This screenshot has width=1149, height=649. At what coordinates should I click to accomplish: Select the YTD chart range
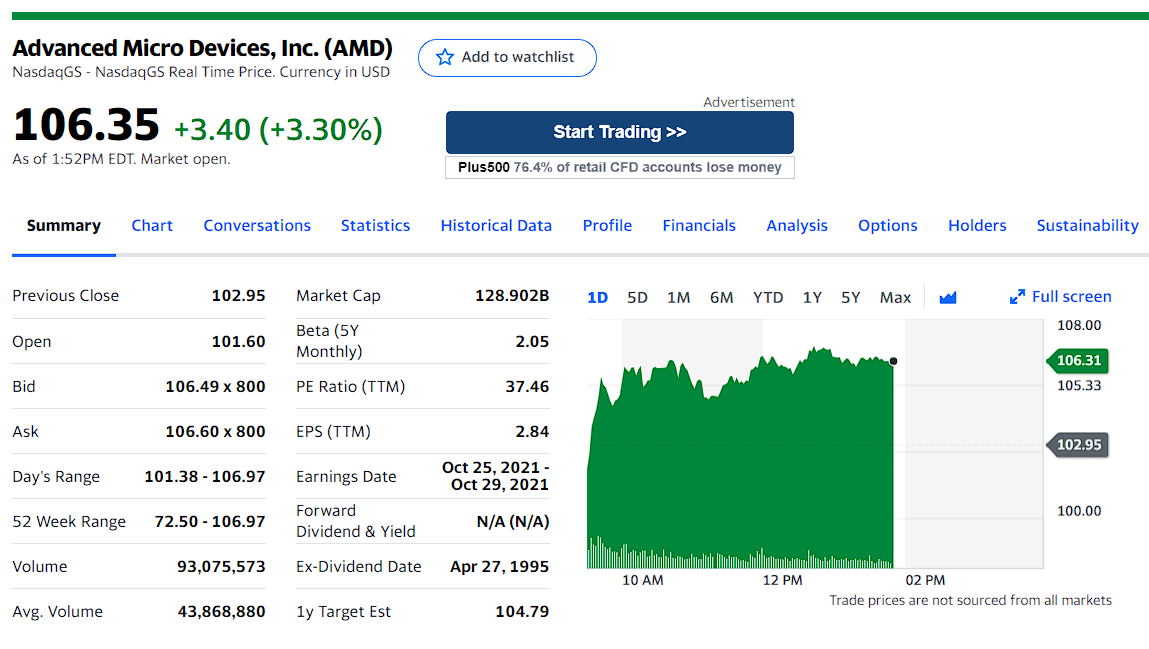click(x=768, y=297)
